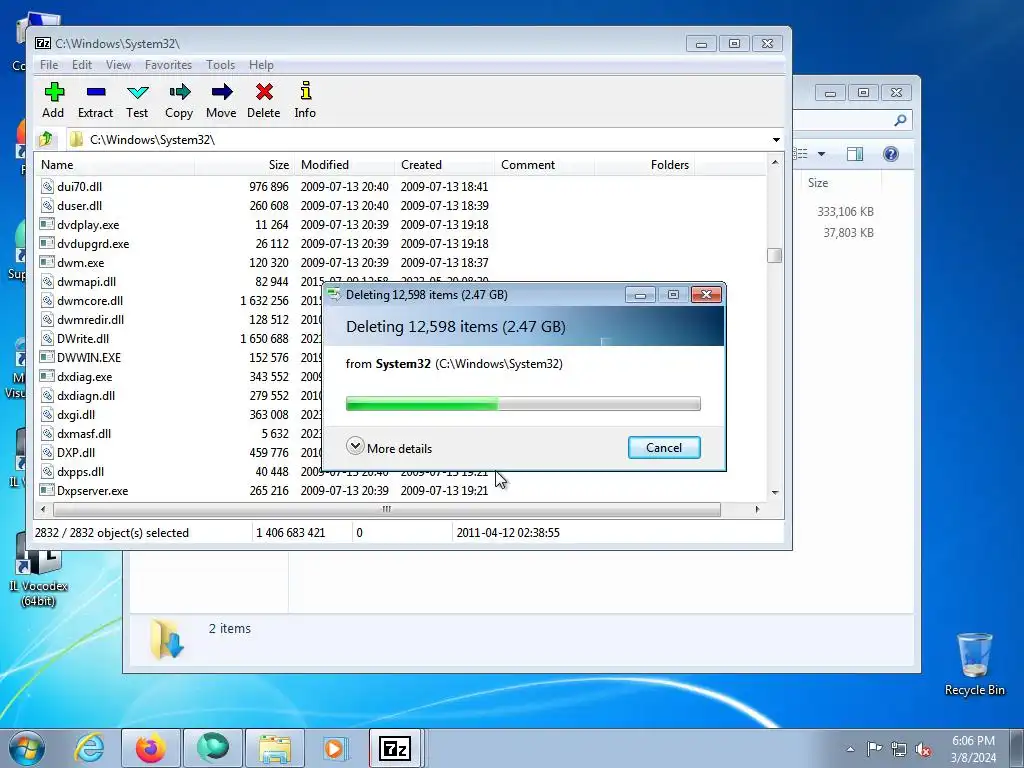Launch Firefox from the taskbar
The width and height of the screenshot is (1024, 768).
click(151, 748)
